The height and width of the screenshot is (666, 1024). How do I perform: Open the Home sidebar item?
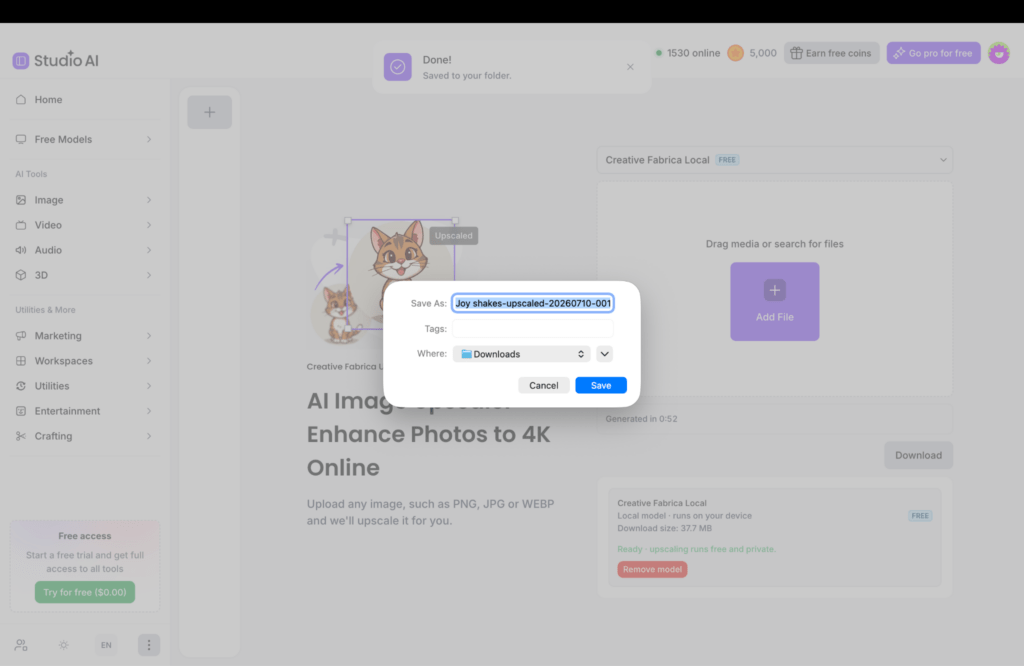tap(85, 99)
